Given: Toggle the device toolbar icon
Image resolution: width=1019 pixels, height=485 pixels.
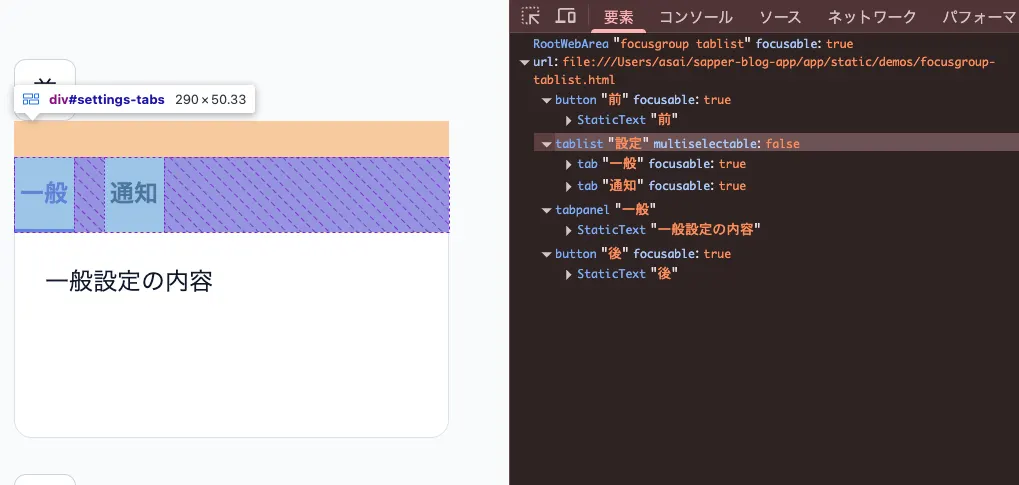Looking at the screenshot, I should coord(566,16).
